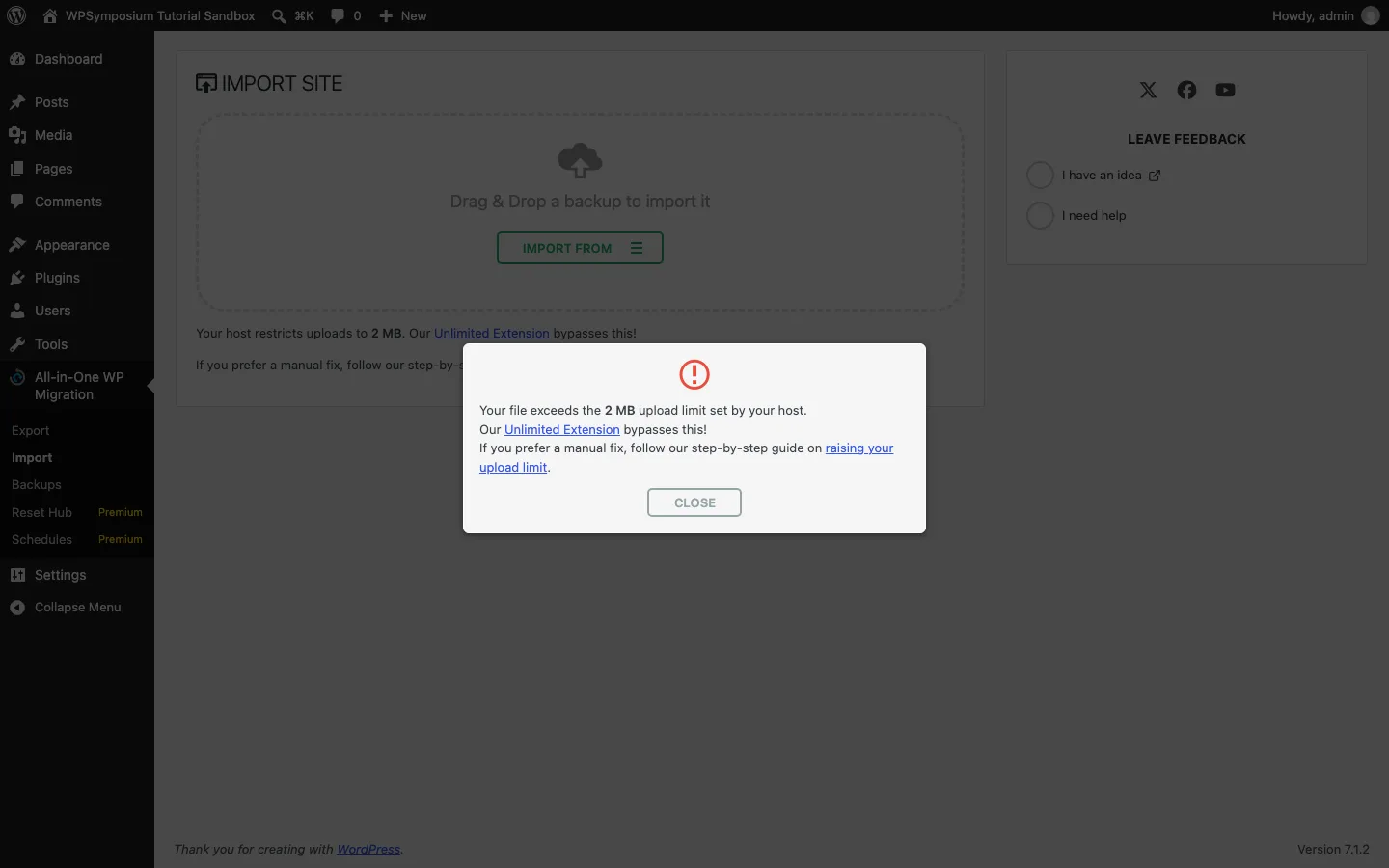Click the Media library icon
This screenshot has width=1389, height=868.
tap(17, 135)
